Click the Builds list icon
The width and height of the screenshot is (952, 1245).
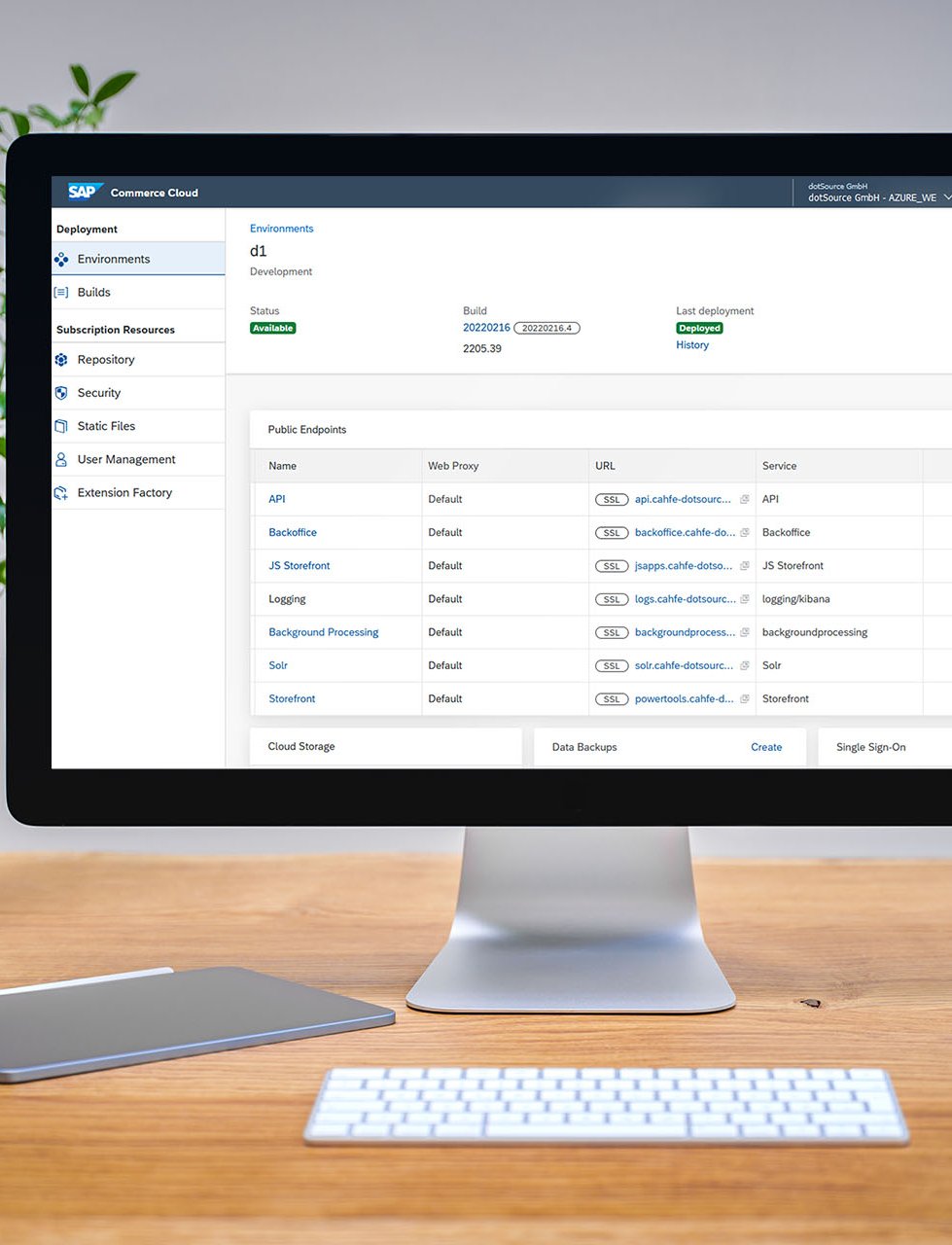pyautogui.click(x=61, y=293)
